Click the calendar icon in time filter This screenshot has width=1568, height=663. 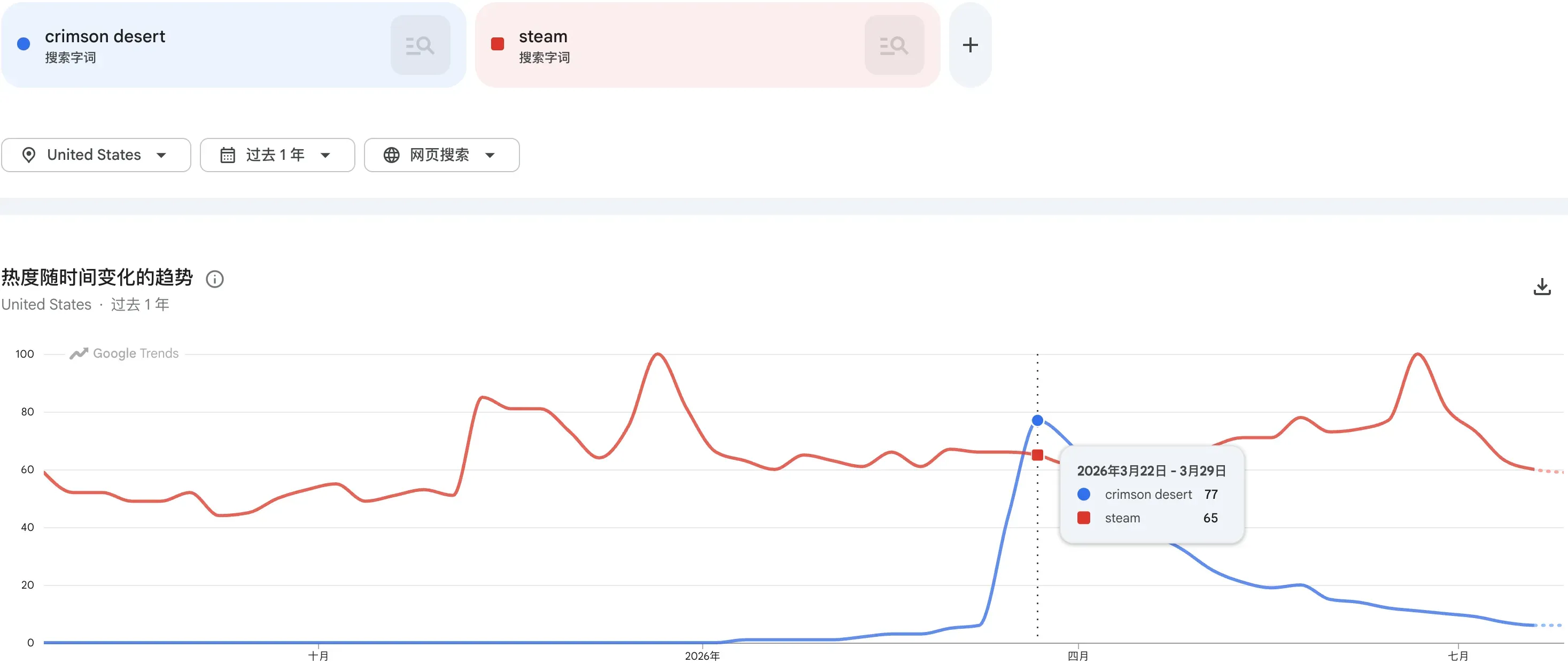point(228,155)
